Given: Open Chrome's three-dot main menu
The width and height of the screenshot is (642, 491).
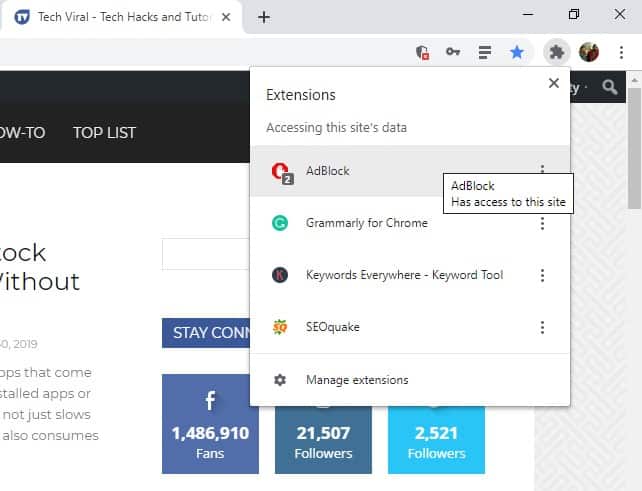Looking at the screenshot, I should coord(622,52).
